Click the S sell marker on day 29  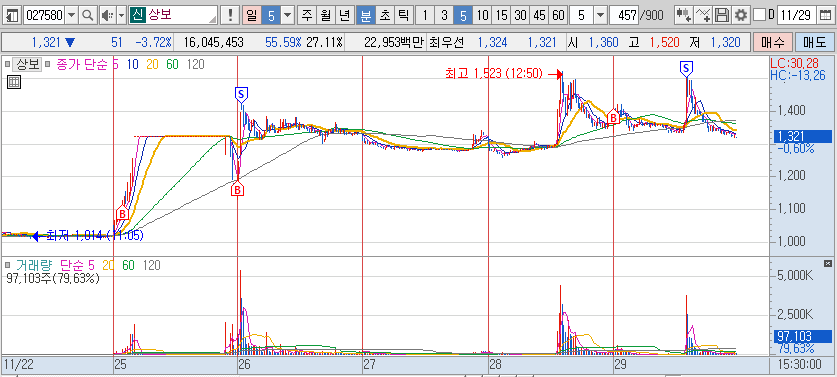pos(686,68)
